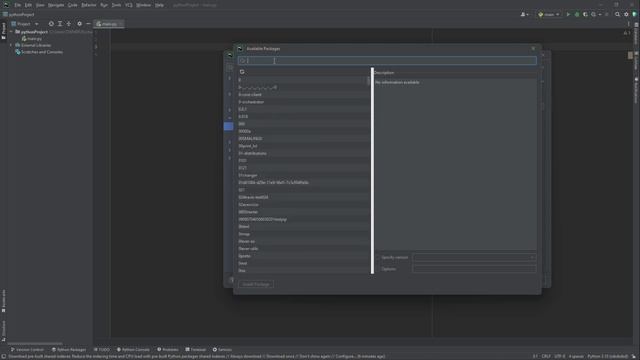Image resolution: width=640 pixels, height=360 pixels.
Task: Open the Services tool window
Action: [222, 350]
